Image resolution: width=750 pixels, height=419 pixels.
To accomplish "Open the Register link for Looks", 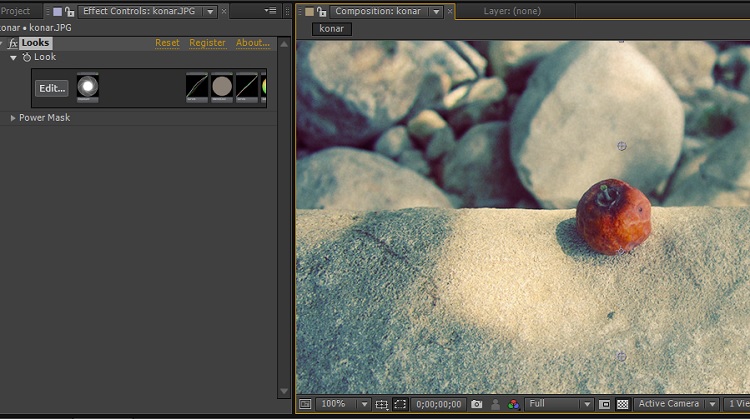I will coord(207,43).
